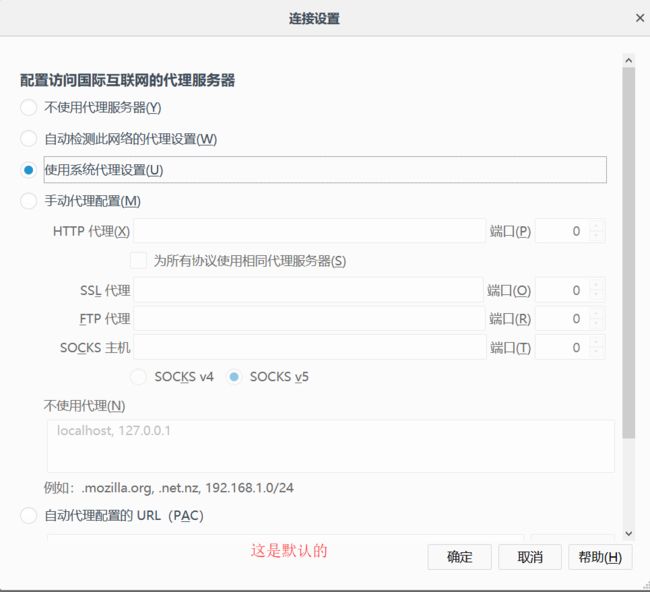Screen dimensions: 650x592
Task: Click the FTP 代理 address field
Action: [x=309, y=319]
